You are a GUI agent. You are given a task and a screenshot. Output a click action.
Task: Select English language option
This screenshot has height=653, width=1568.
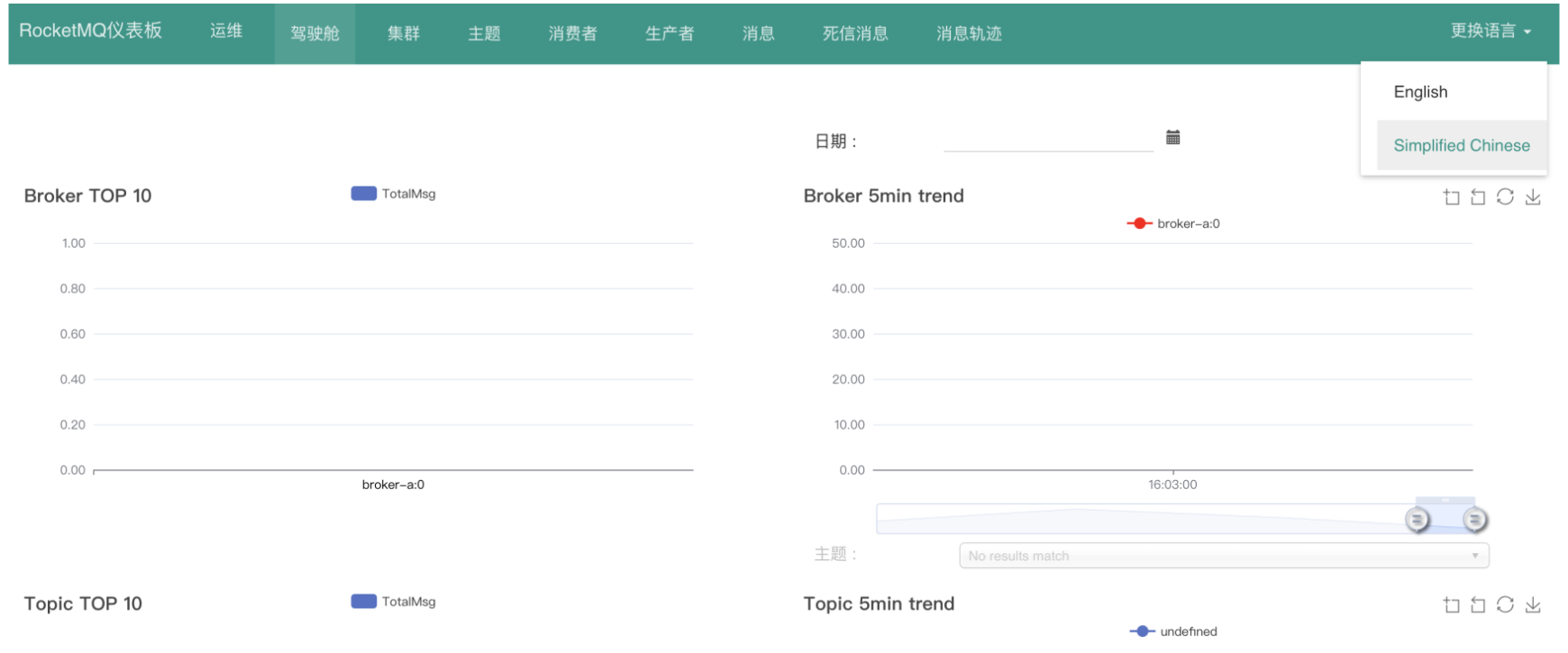coord(1420,92)
